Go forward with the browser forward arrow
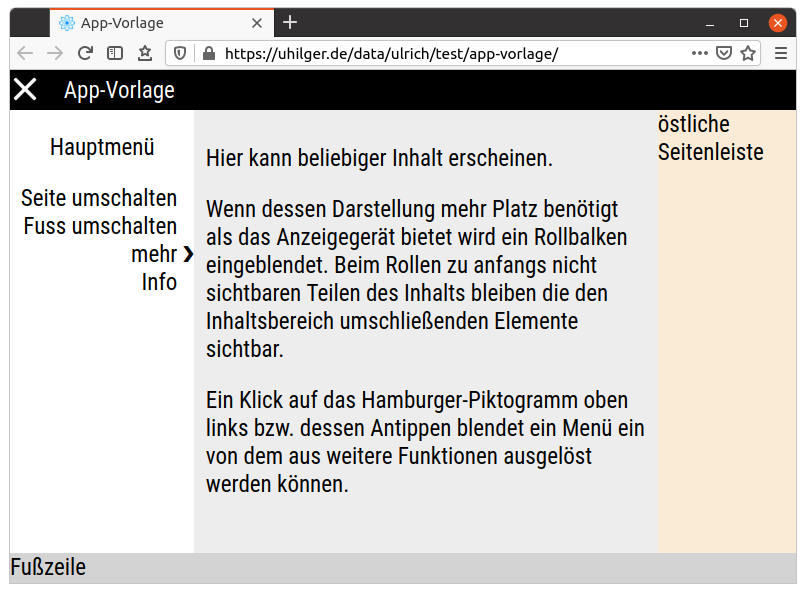 tap(54, 53)
